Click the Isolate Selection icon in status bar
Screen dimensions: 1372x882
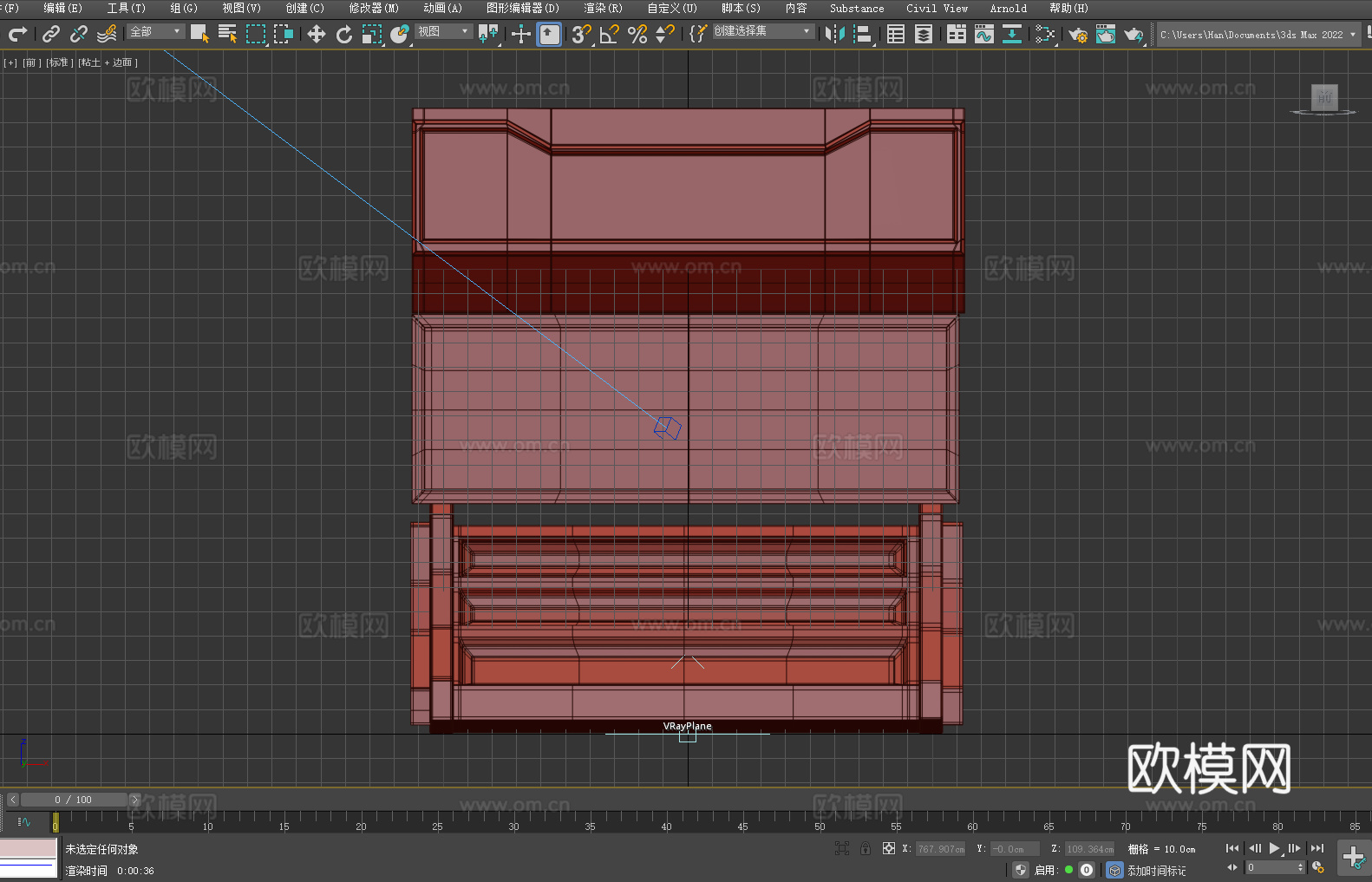tap(841, 848)
